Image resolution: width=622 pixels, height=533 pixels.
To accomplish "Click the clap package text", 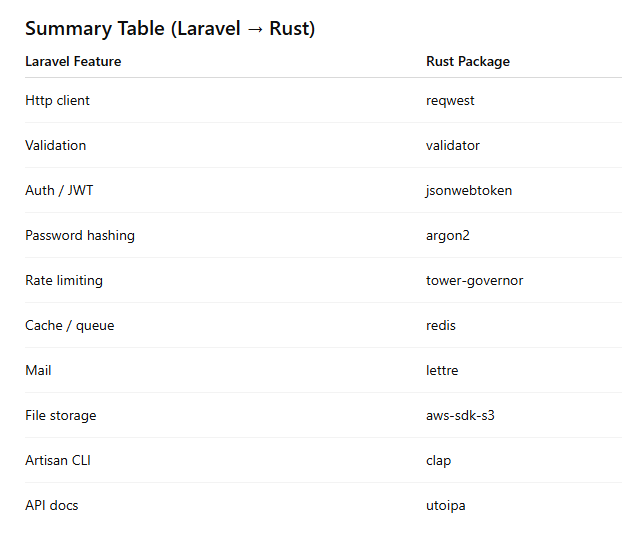I will tap(438, 460).
